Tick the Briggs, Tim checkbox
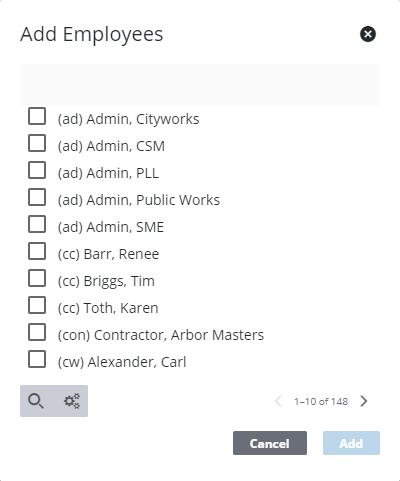Viewport: 400px width, 481px height. [37, 278]
